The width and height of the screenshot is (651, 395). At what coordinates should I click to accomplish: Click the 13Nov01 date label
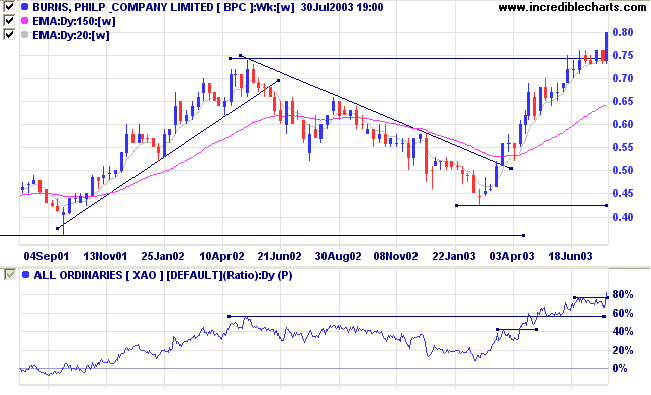(105, 256)
